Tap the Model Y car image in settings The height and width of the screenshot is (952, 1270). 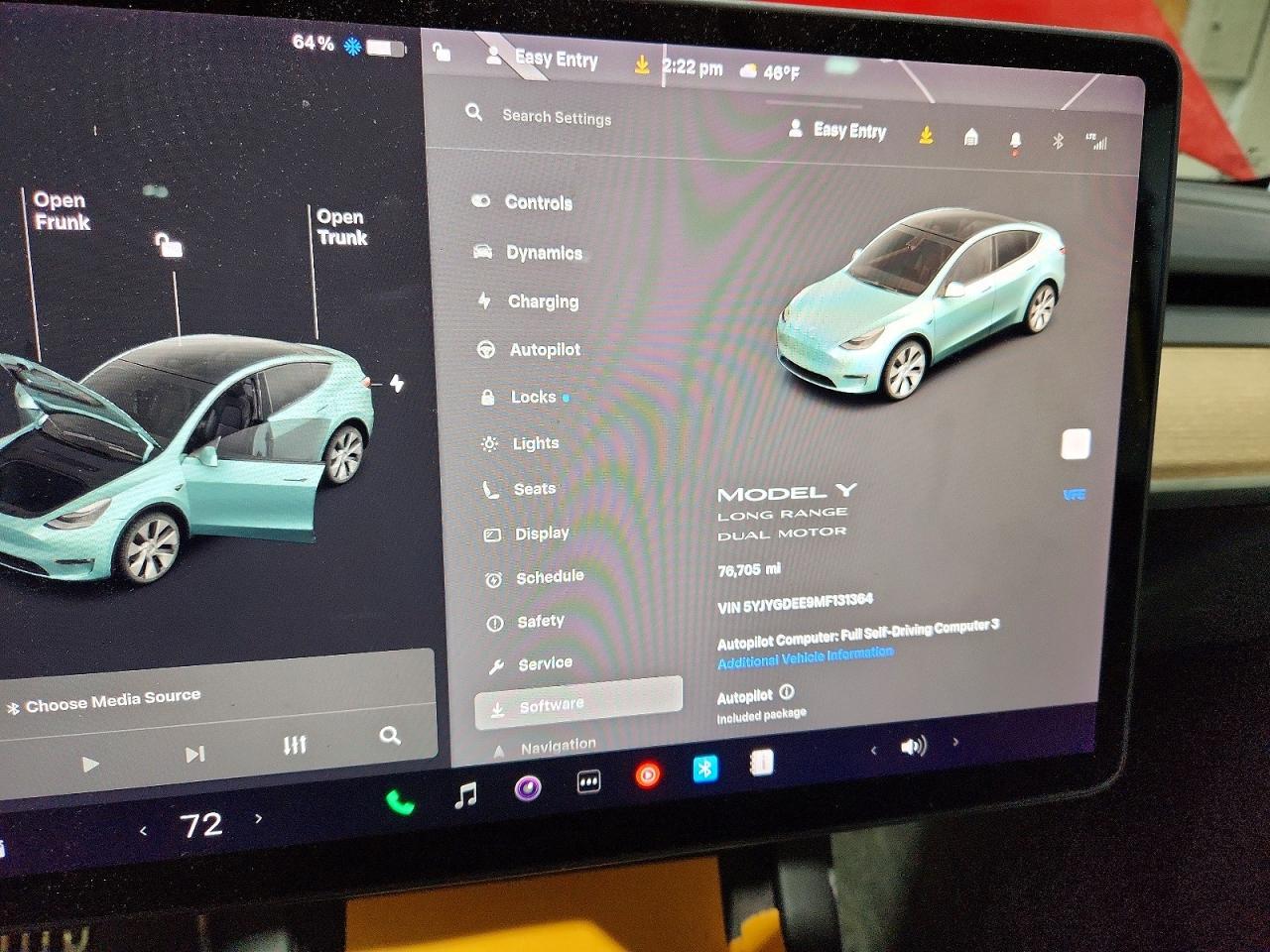(x=920, y=302)
